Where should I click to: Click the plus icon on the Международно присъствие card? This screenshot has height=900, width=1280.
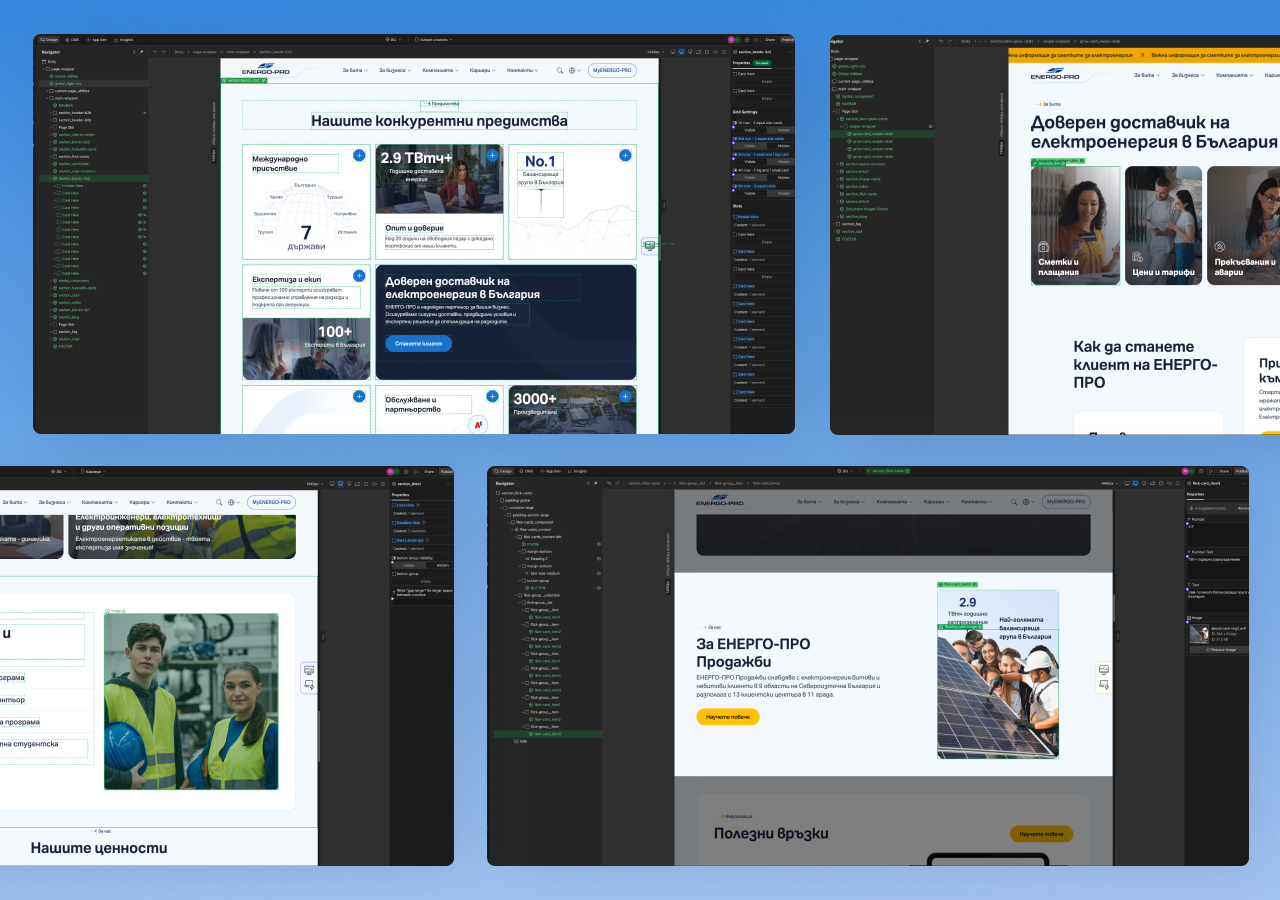point(359,155)
